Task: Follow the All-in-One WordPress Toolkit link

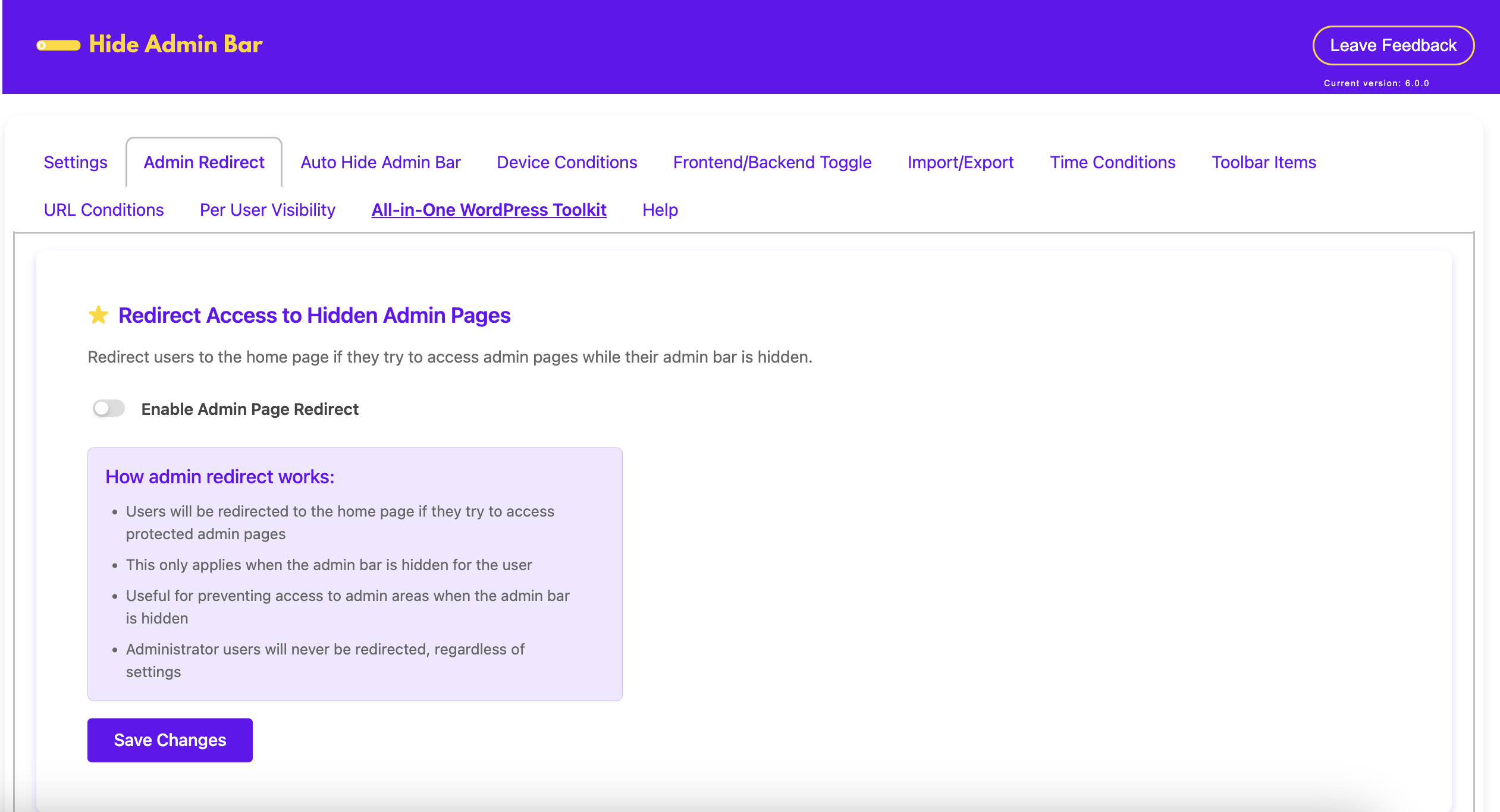Action: point(489,210)
